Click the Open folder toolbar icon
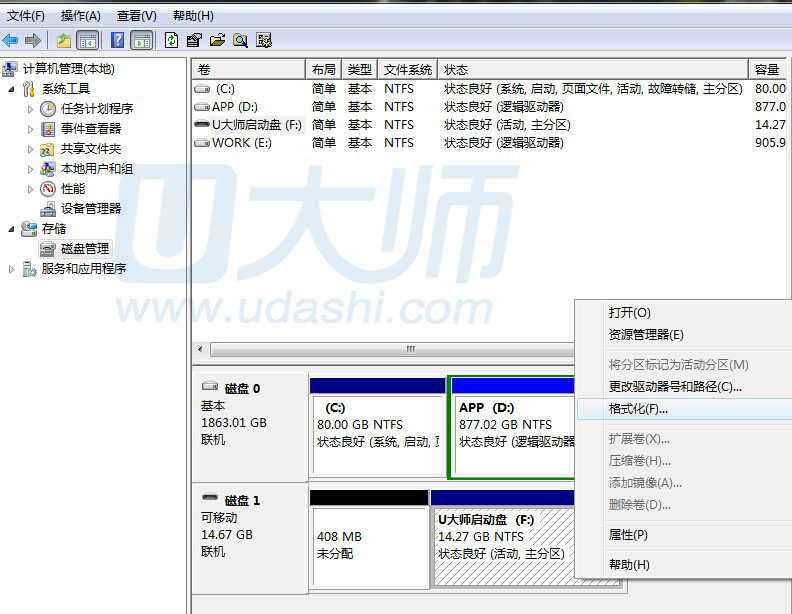The height and width of the screenshot is (614, 792). point(218,40)
